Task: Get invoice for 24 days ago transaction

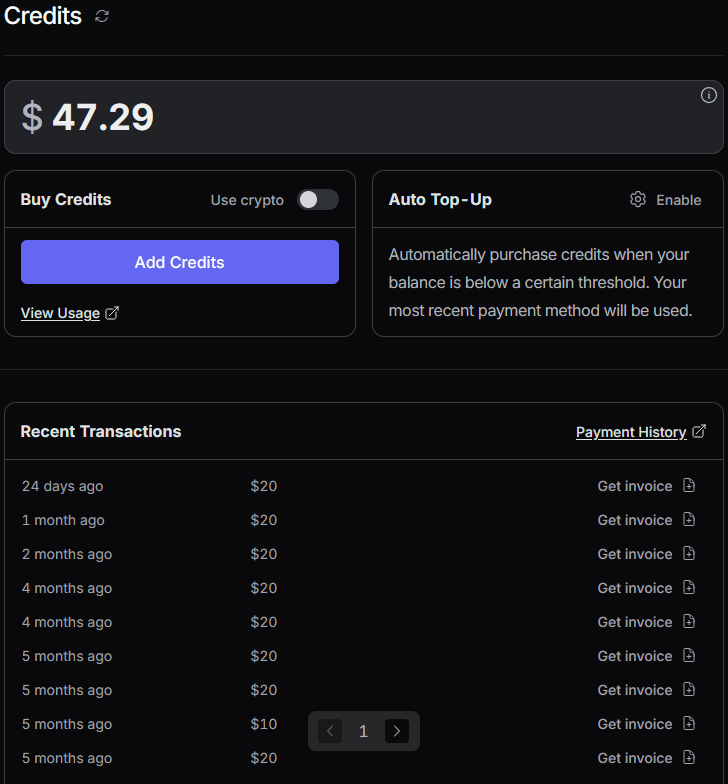Action: pos(634,486)
